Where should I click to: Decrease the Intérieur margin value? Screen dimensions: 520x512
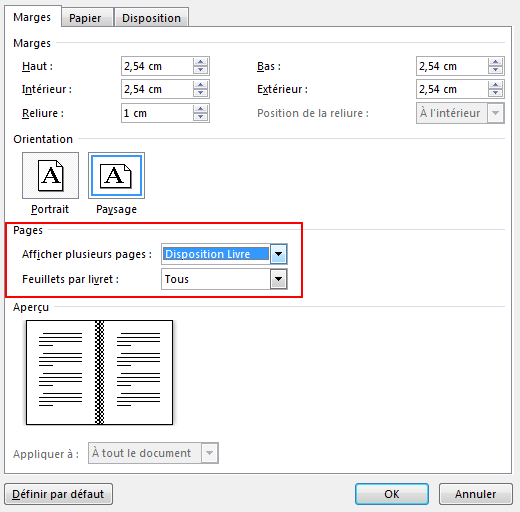tap(200, 93)
